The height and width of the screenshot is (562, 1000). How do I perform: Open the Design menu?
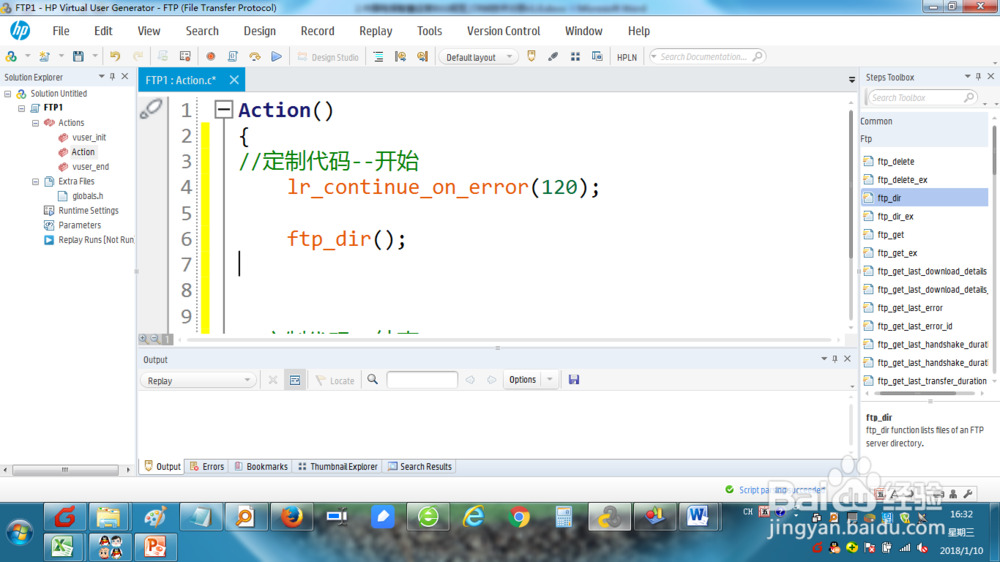click(260, 31)
